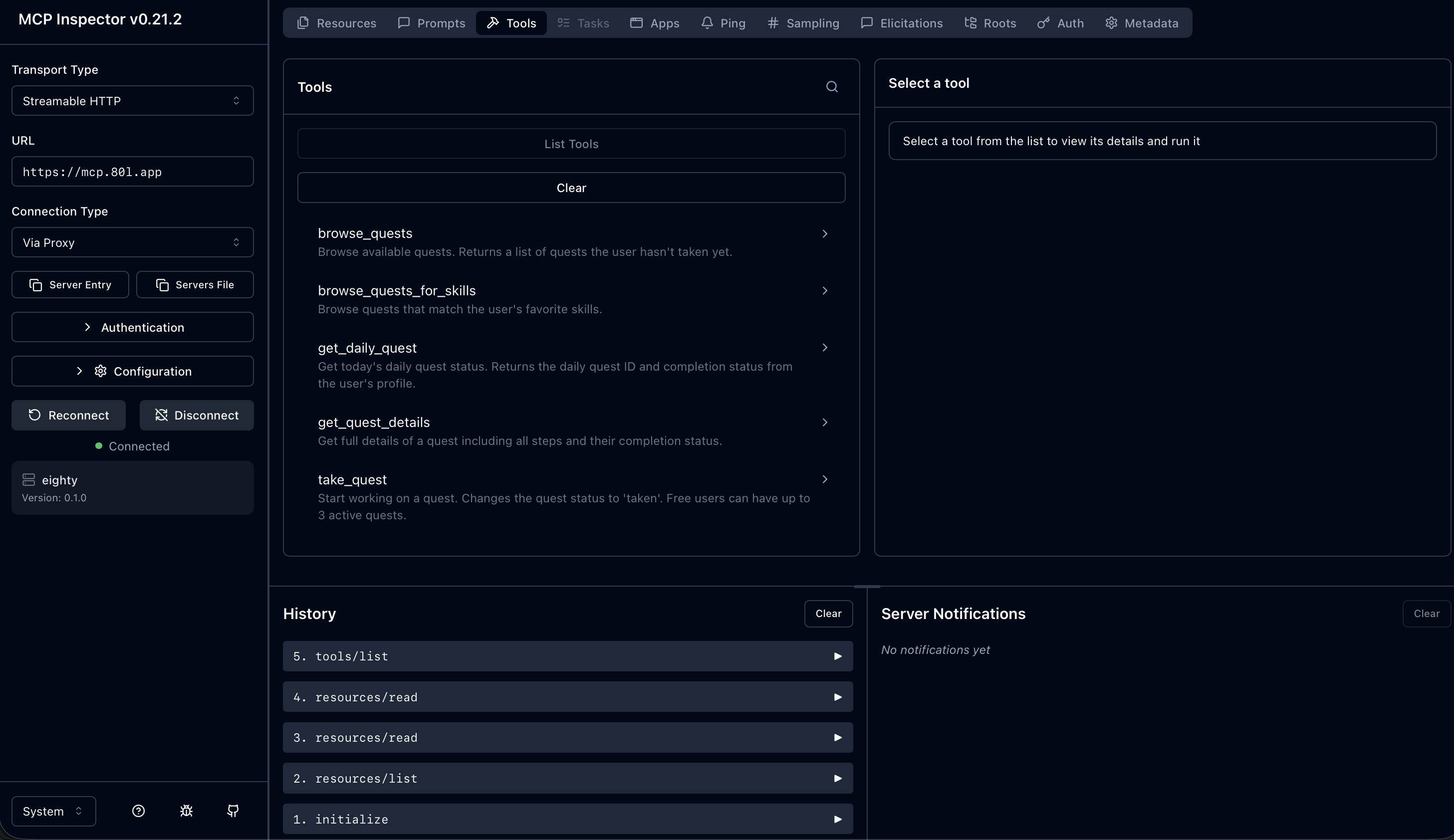Switch to the Roots tab

[x=990, y=23]
